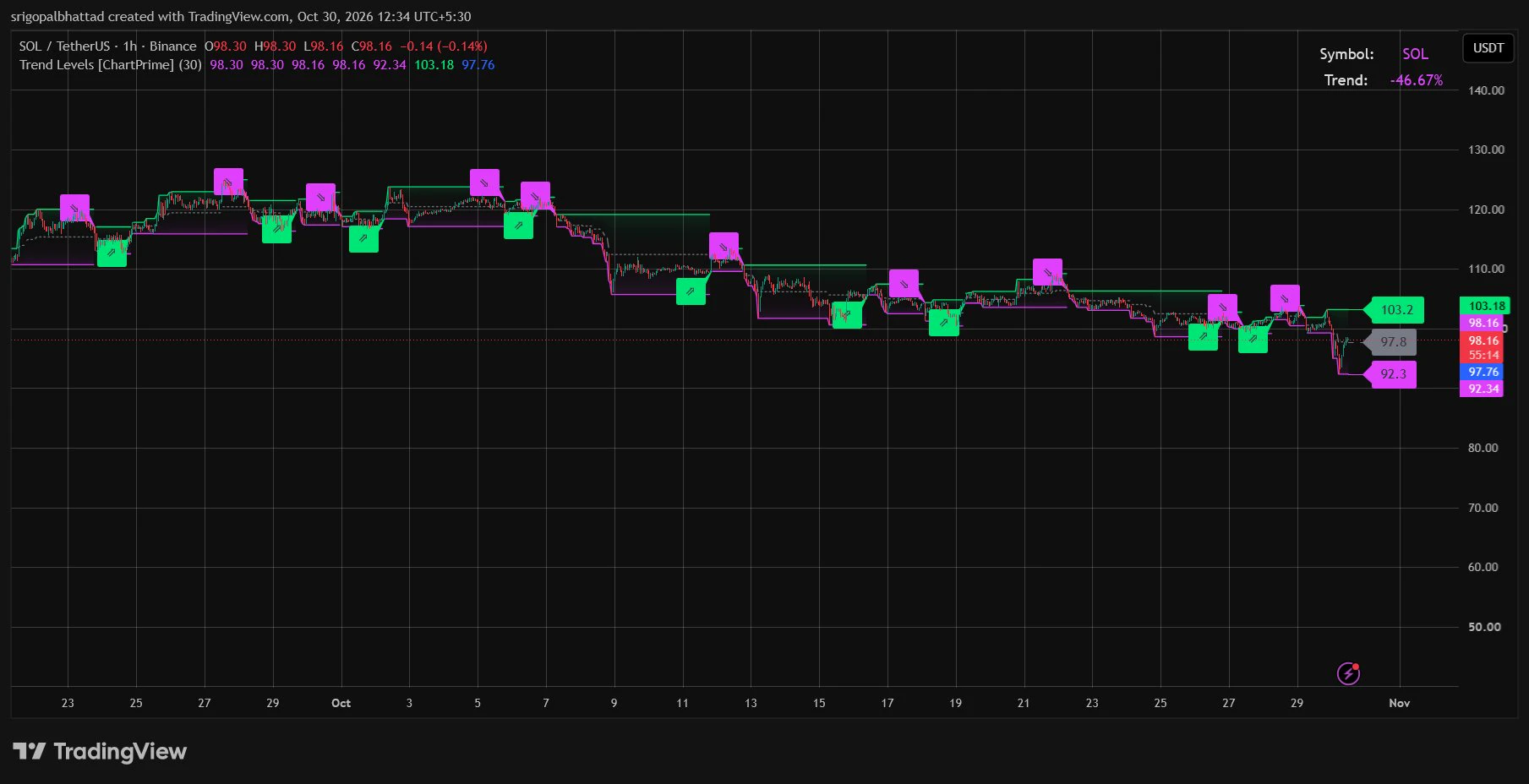Click the 92.34 value in the indicator legend
The height and width of the screenshot is (784, 1529).
390,65
